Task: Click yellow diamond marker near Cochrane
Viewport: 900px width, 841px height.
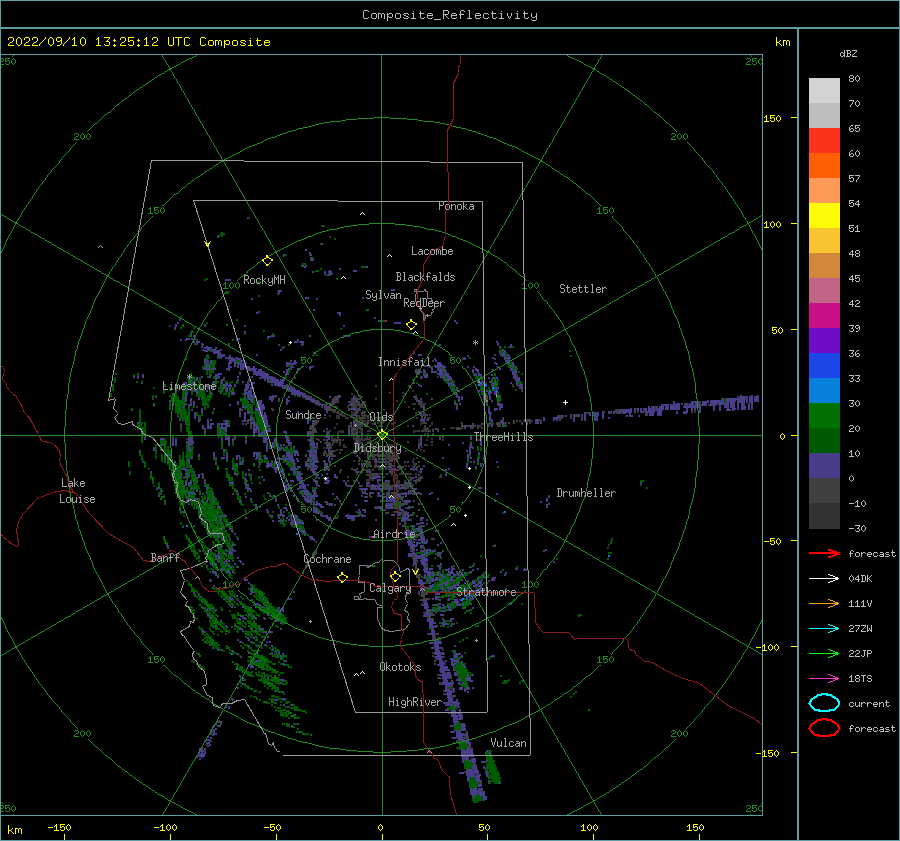Action: (342, 578)
